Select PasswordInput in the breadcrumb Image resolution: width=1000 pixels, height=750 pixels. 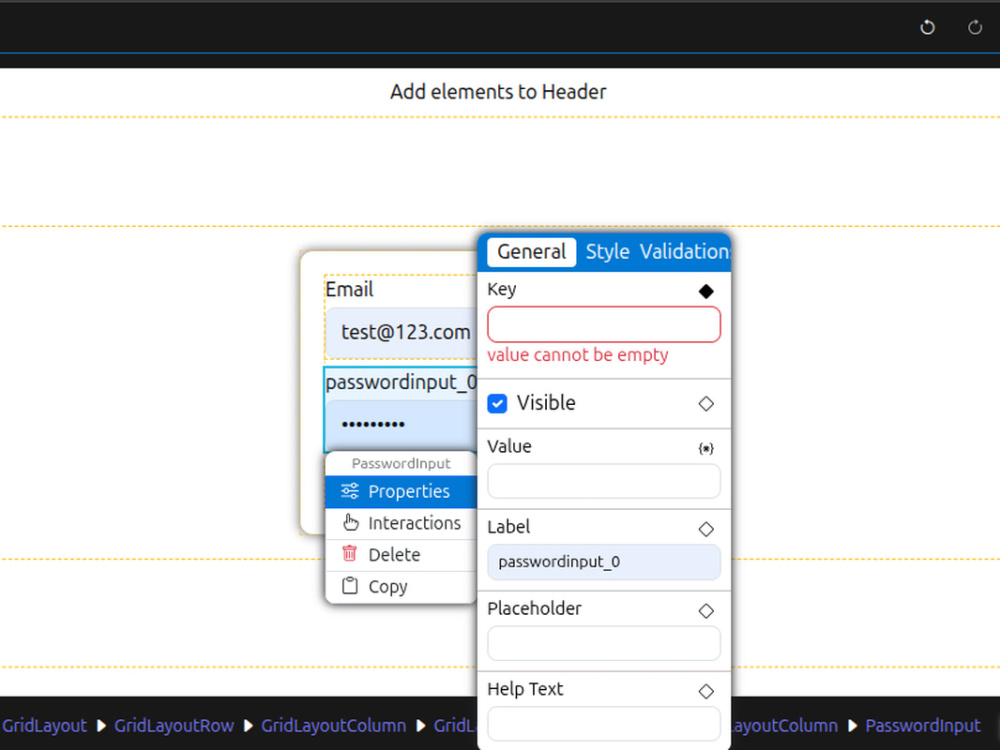(x=923, y=726)
